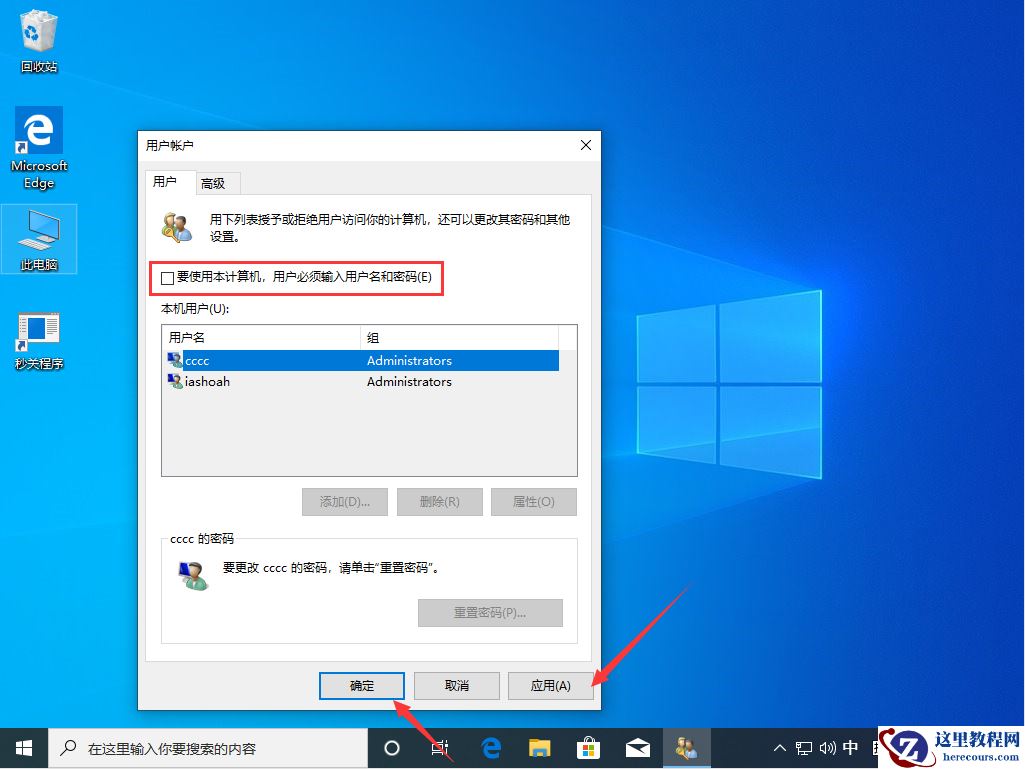This screenshot has height=769, width=1025.
Task: Launch the Mail app from the taskbar
Action: point(637,747)
